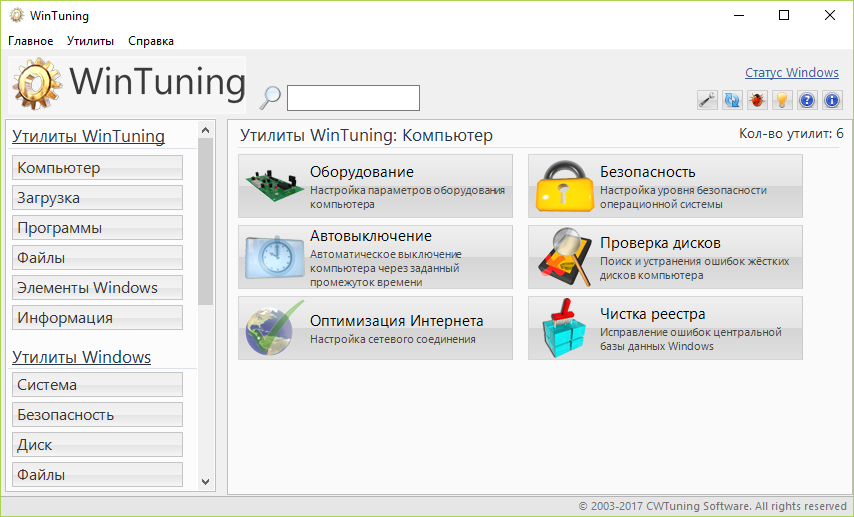The height and width of the screenshot is (517, 854).
Task: Click the clock Автовыключение icon
Action: tap(274, 257)
